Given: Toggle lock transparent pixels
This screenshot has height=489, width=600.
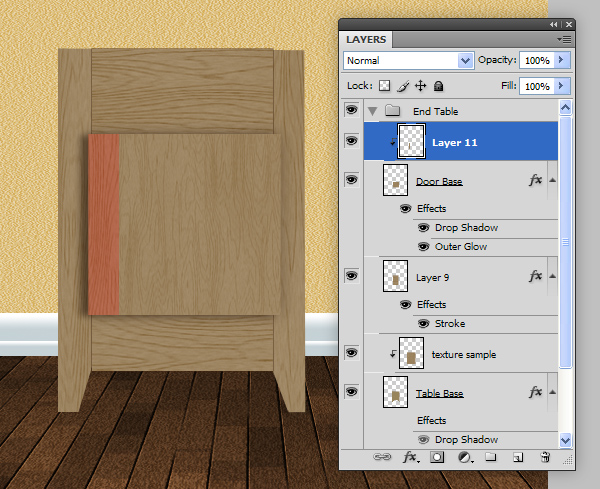Looking at the screenshot, I should coord(383,87).
